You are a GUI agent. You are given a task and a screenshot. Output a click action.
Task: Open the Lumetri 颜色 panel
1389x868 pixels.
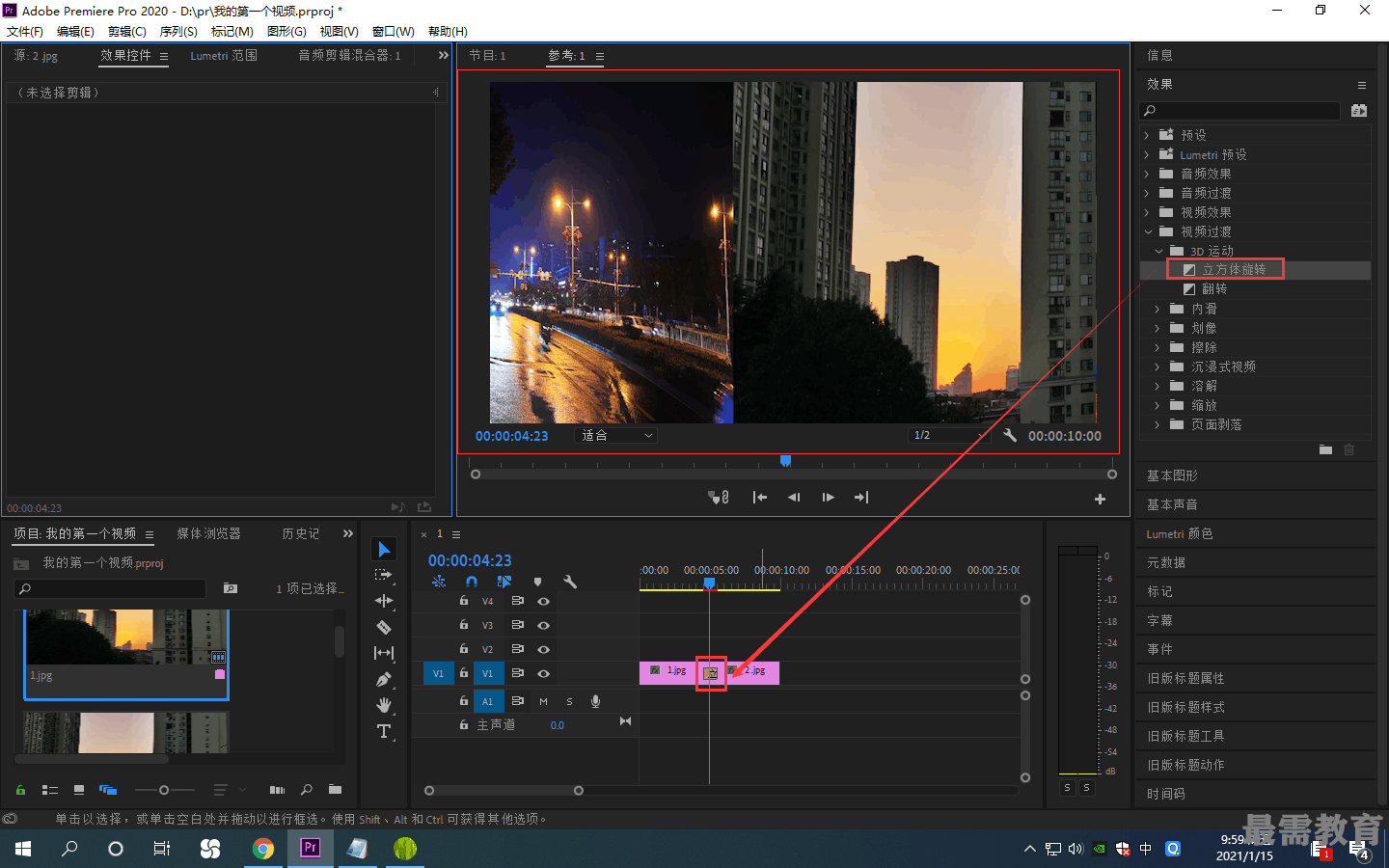(x=1180, y=533)
